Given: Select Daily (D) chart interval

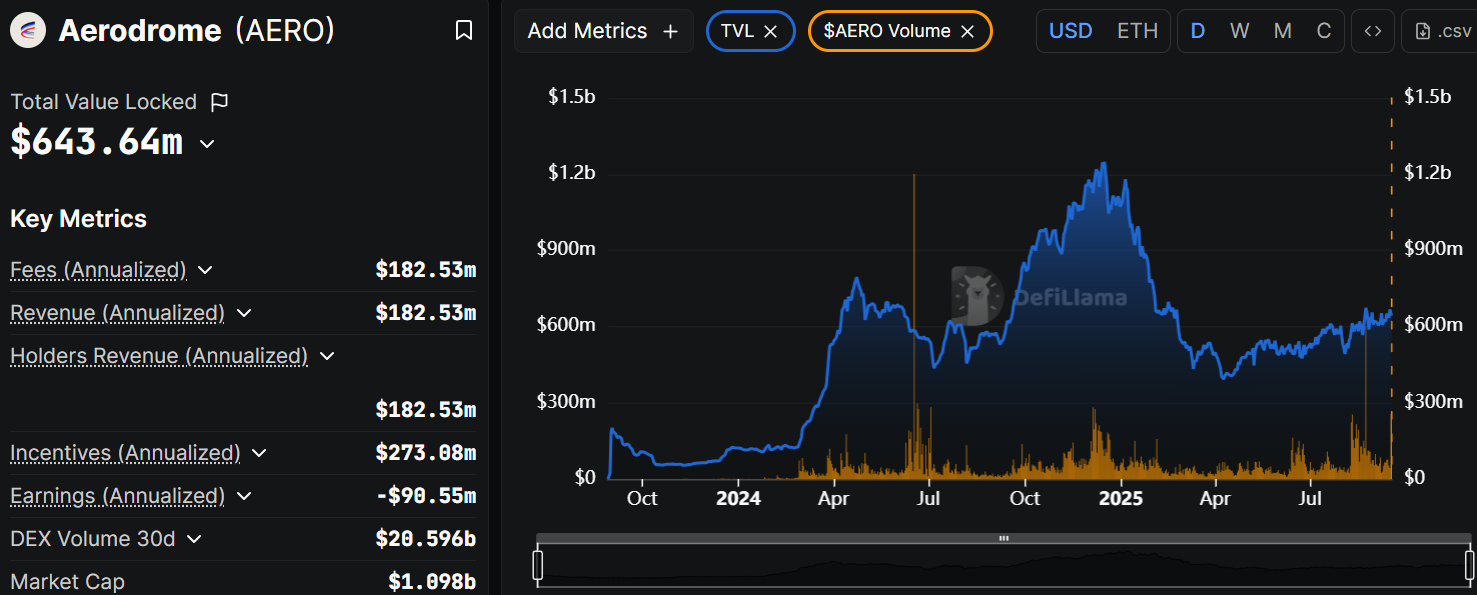Looking at the screenshot, I should [x=1198, y=31].
